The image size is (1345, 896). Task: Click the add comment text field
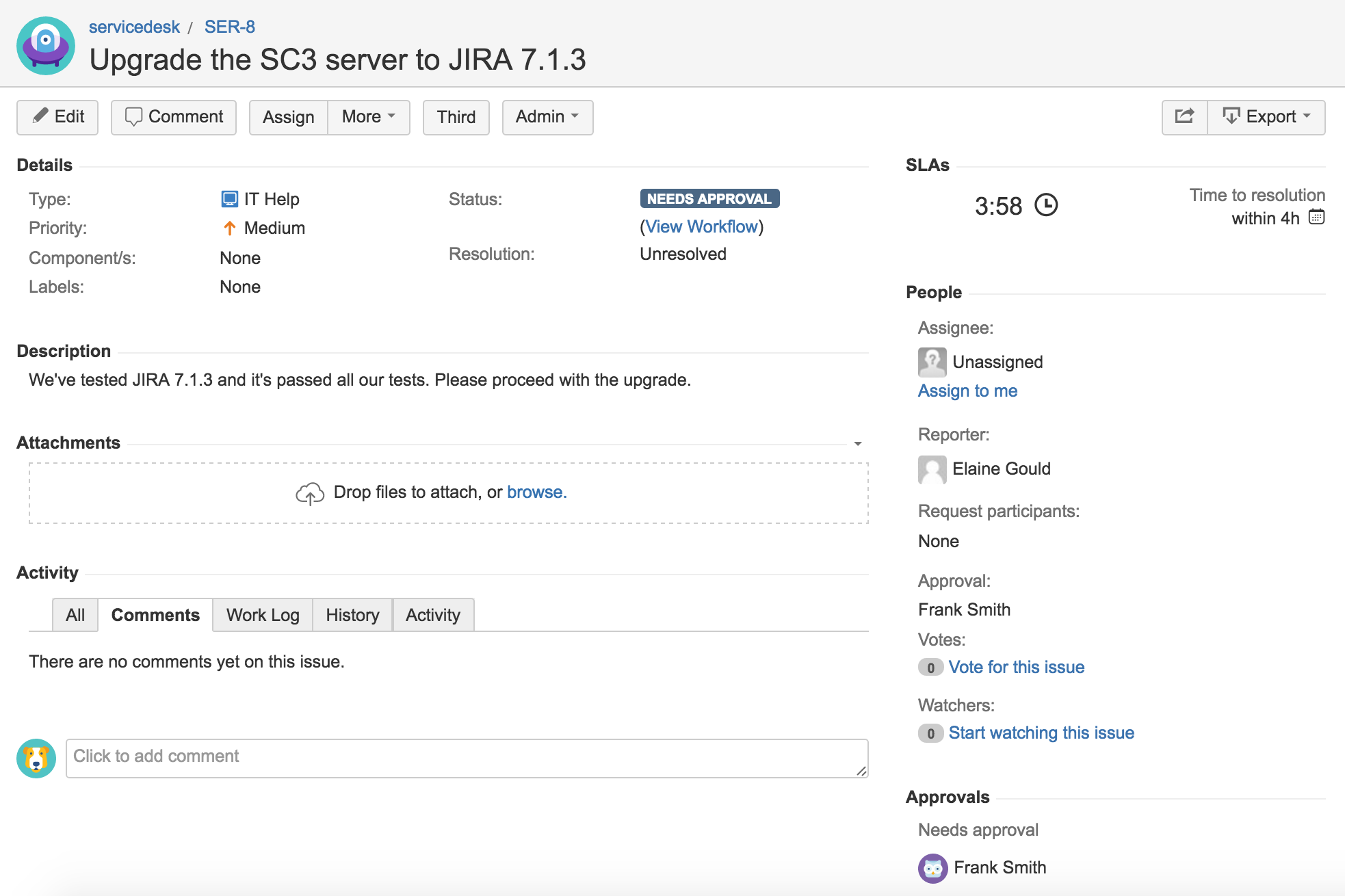(x=467, y=758)
